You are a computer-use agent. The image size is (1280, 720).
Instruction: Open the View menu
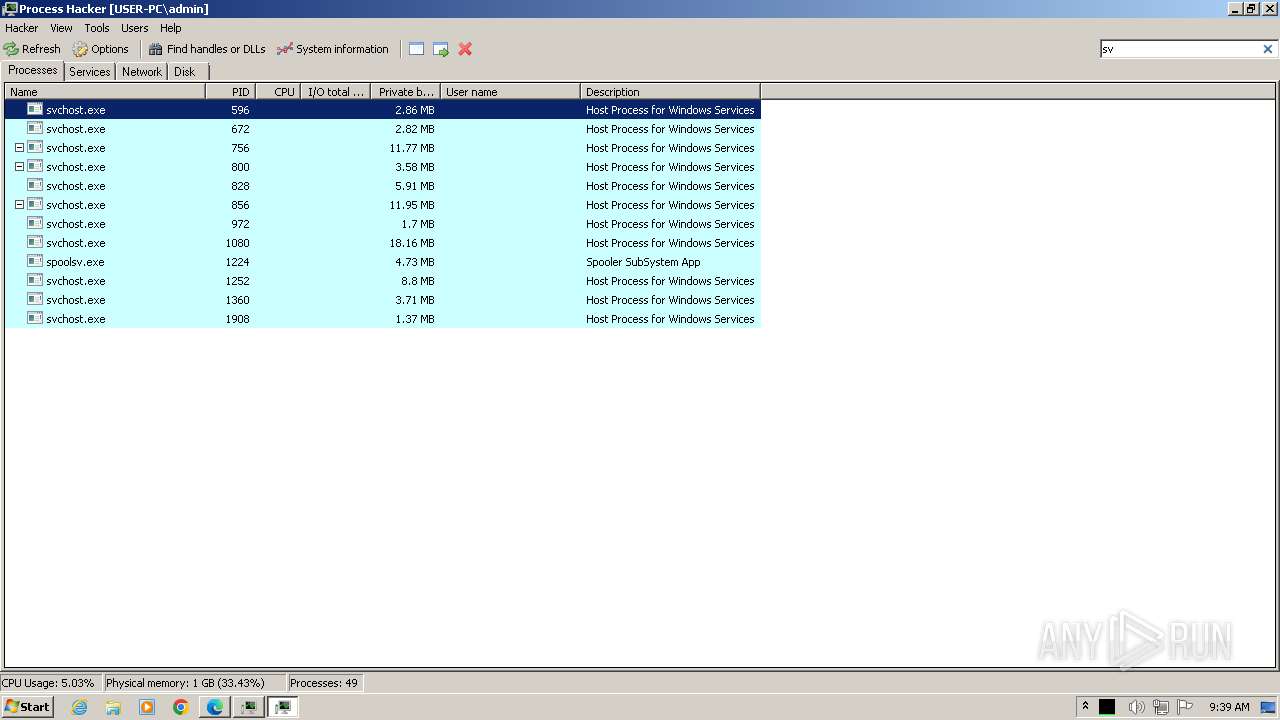(62, 28)
